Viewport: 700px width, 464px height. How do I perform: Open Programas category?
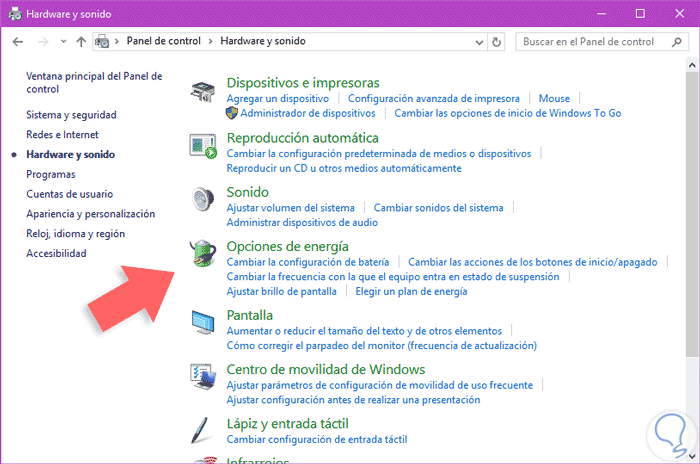(51, 174)
